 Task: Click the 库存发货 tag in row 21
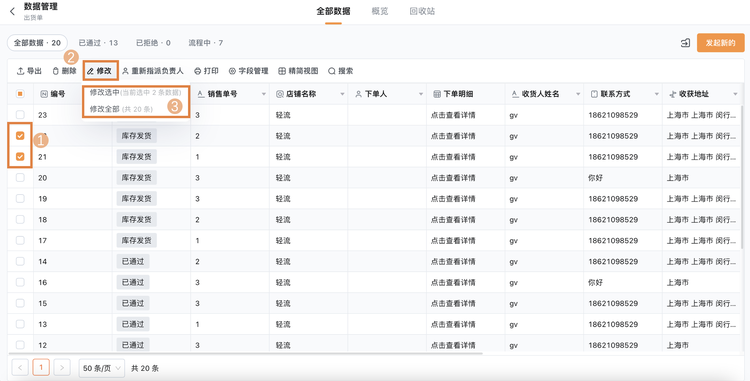(x=136, y=157)
